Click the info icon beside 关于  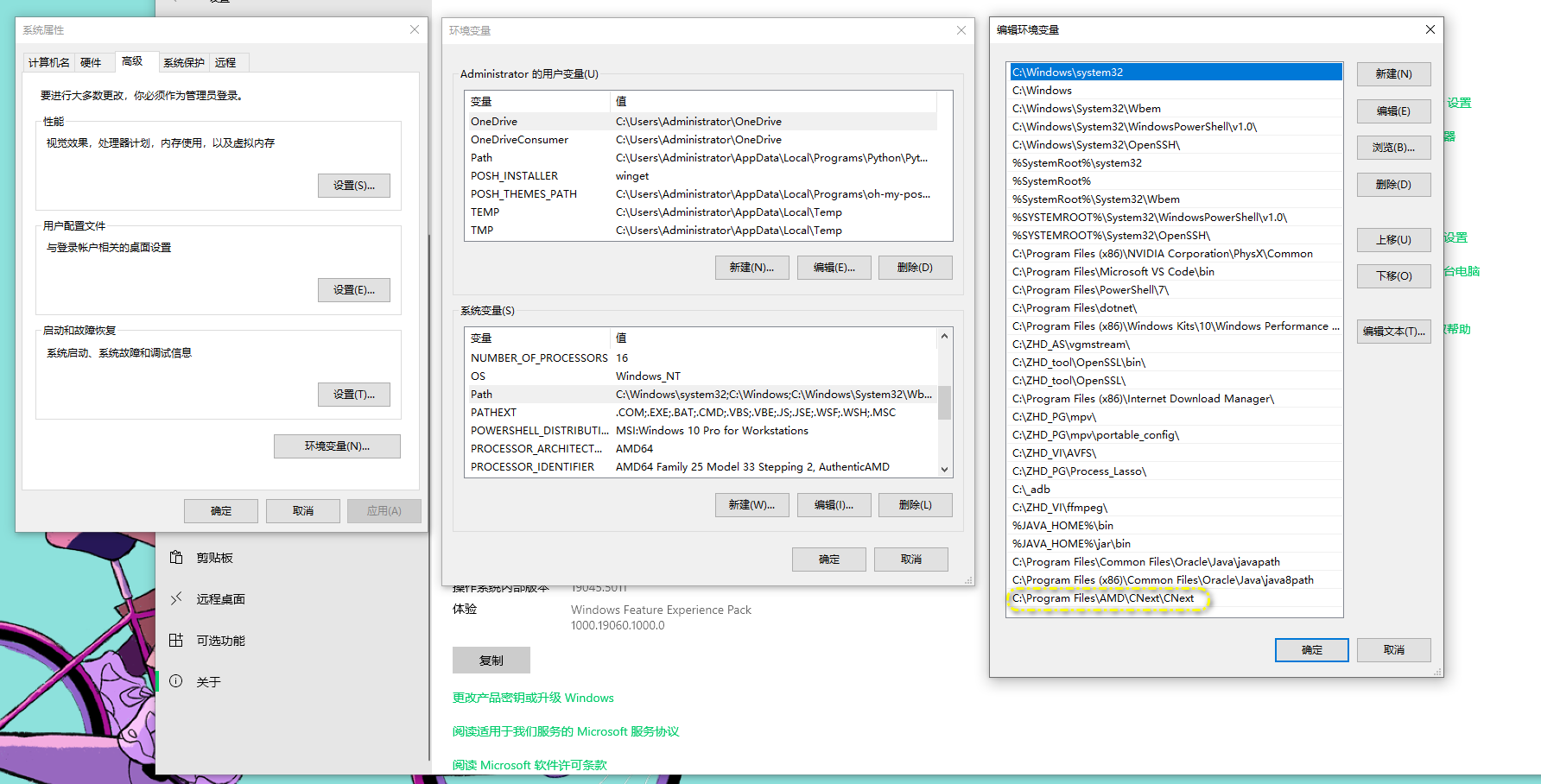click(x=176, y=681)
